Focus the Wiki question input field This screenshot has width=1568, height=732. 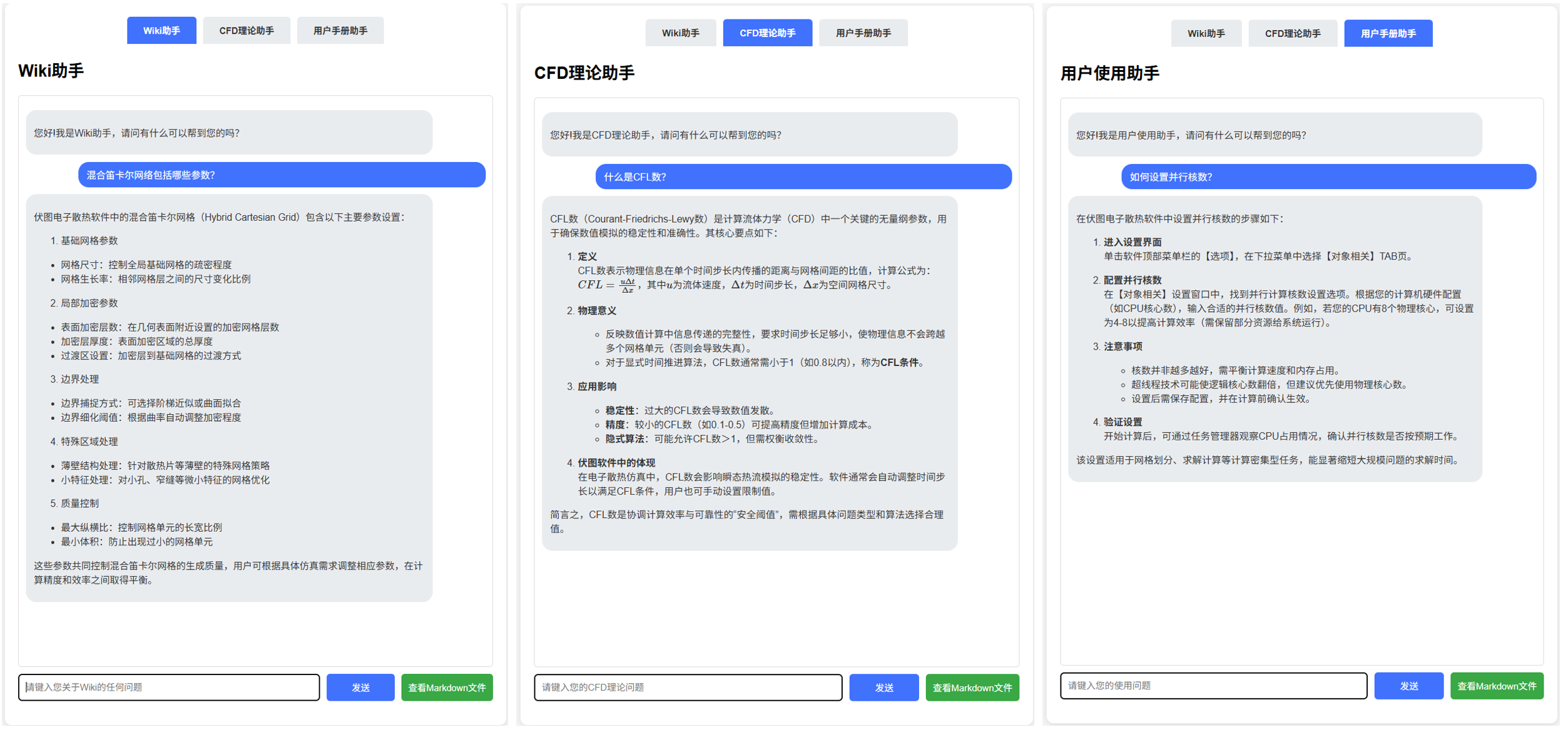tap(169, 688)
